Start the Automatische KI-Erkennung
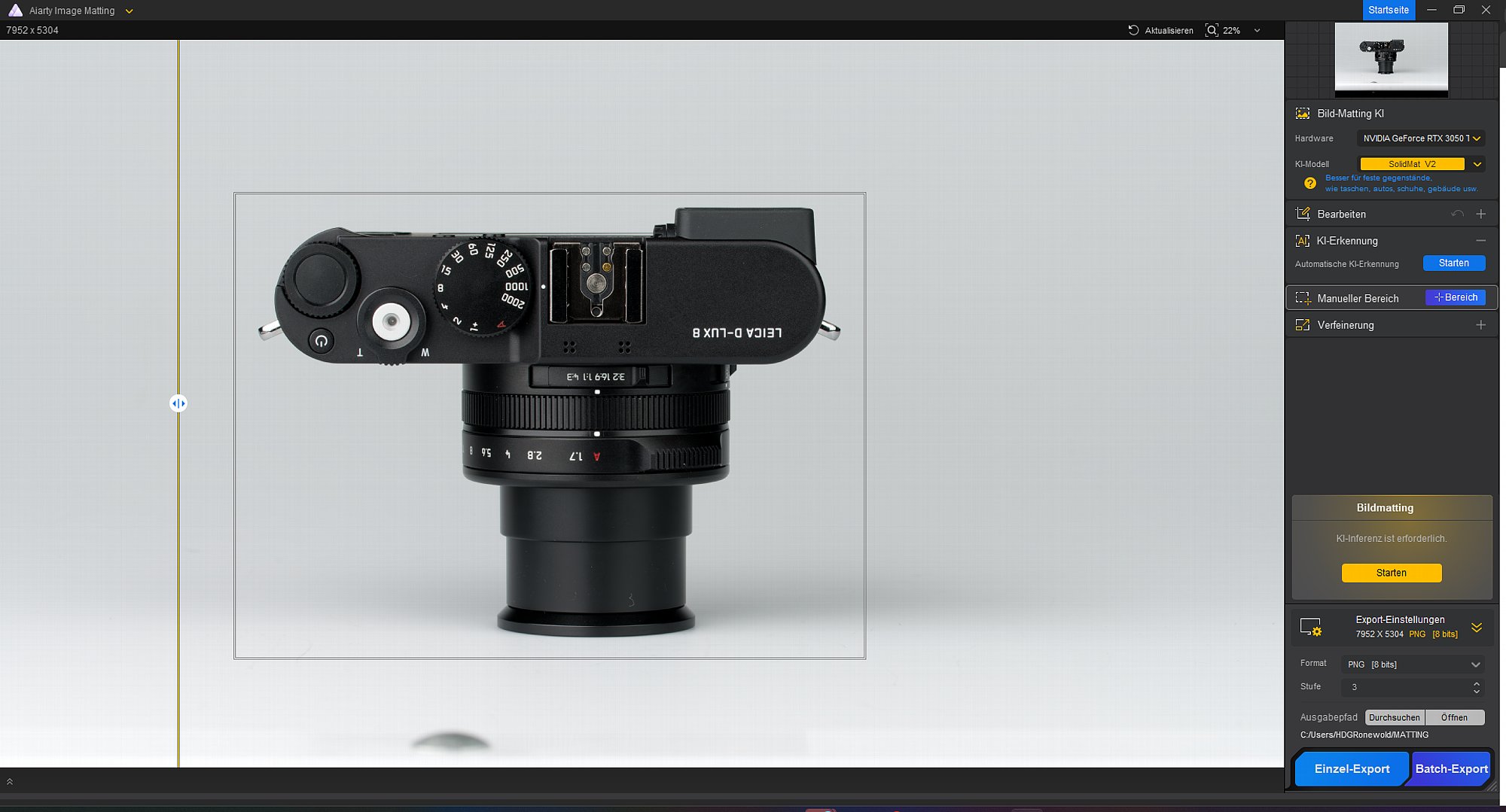 1454,263
